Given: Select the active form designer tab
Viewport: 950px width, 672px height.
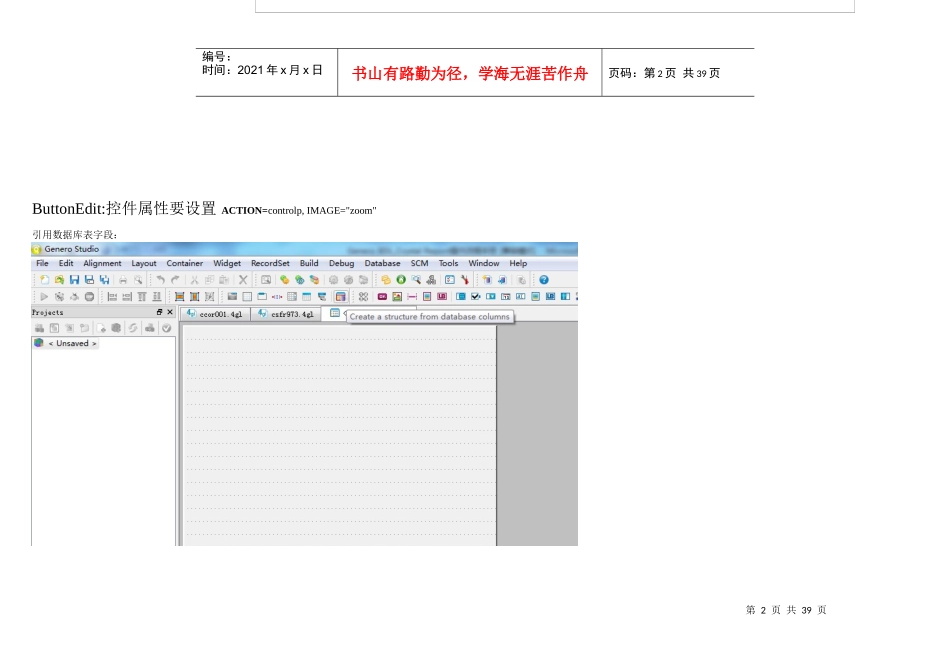Looking at the screenshot, I should click(x=334, y=313).
